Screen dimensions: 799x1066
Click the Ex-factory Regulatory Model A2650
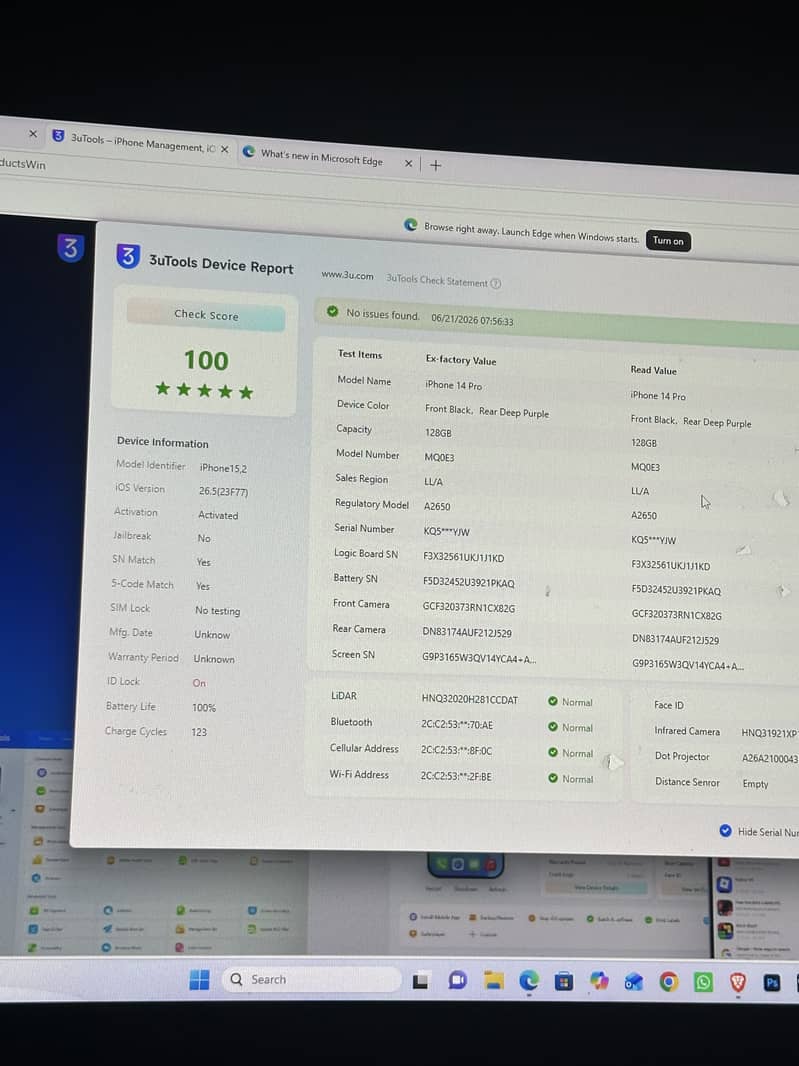[x=437, y=506]
